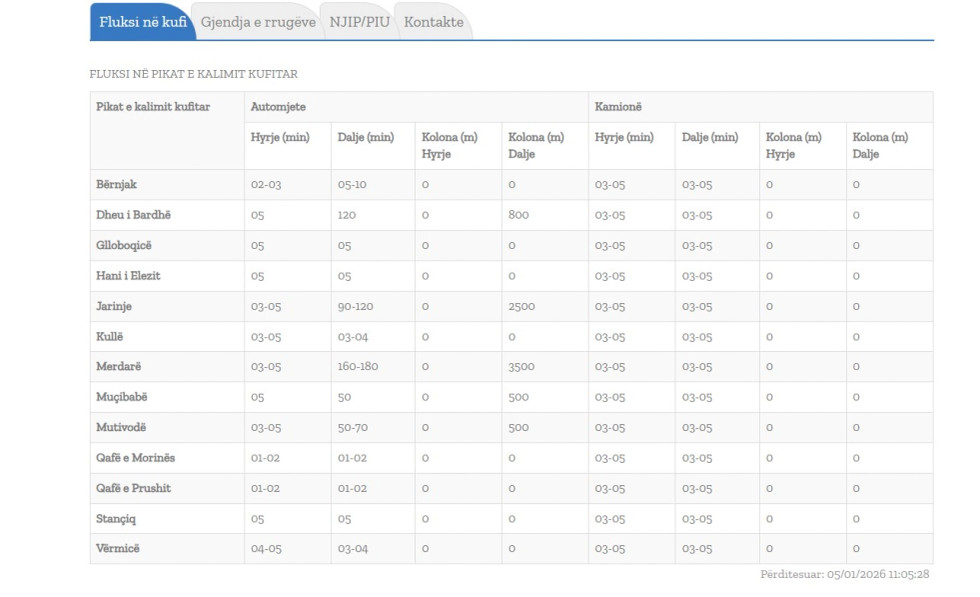Click the Kamionë column group header

[619, 107]
